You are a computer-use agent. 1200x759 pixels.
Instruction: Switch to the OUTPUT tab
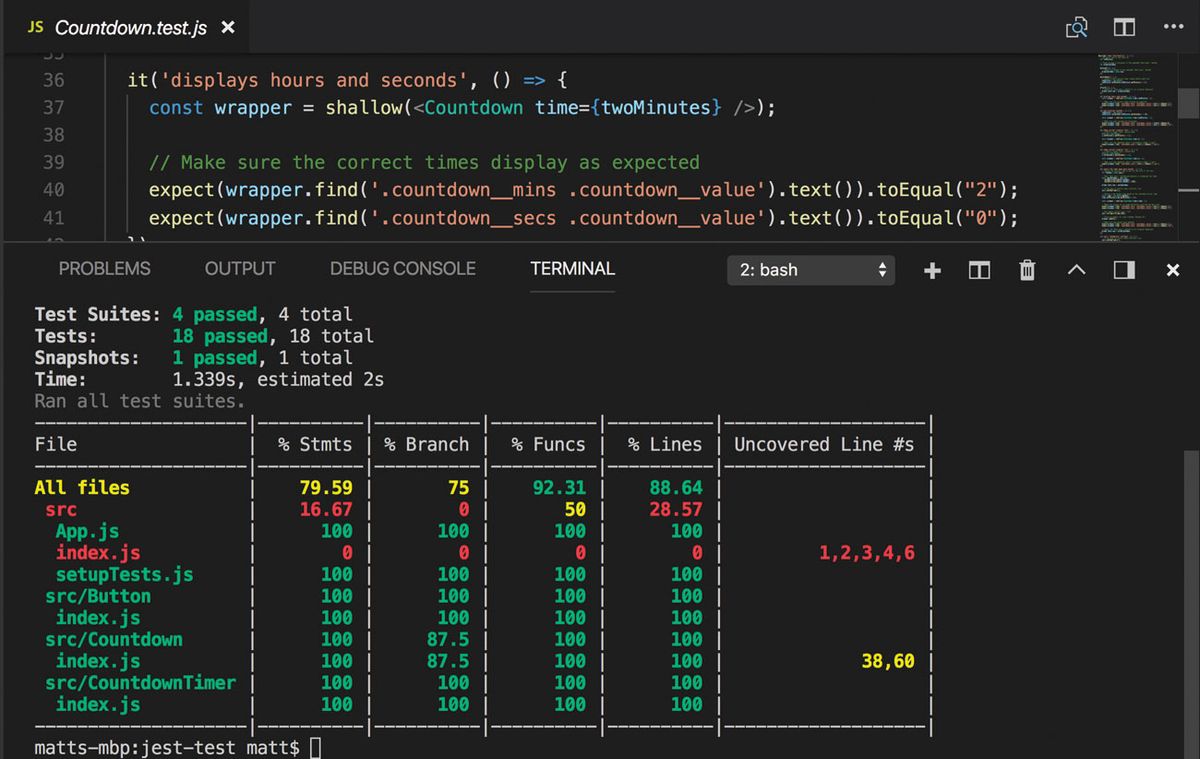(239, 268)
